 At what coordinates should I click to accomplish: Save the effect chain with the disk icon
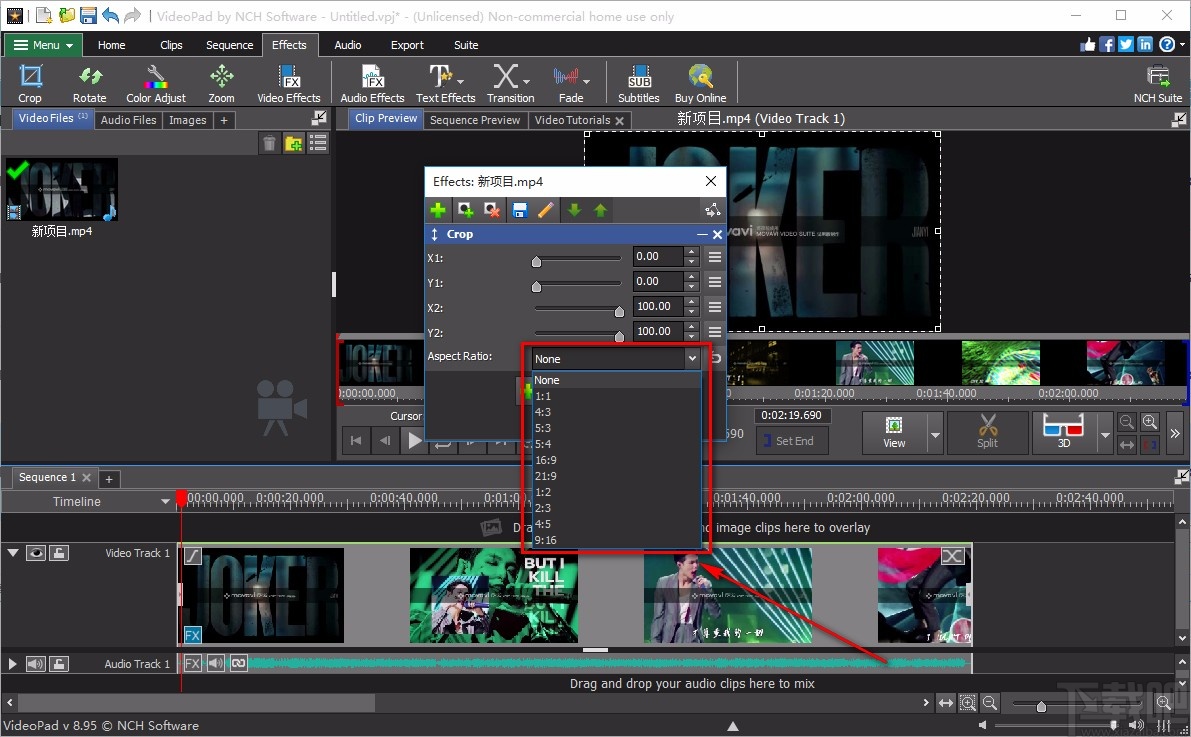518,210
